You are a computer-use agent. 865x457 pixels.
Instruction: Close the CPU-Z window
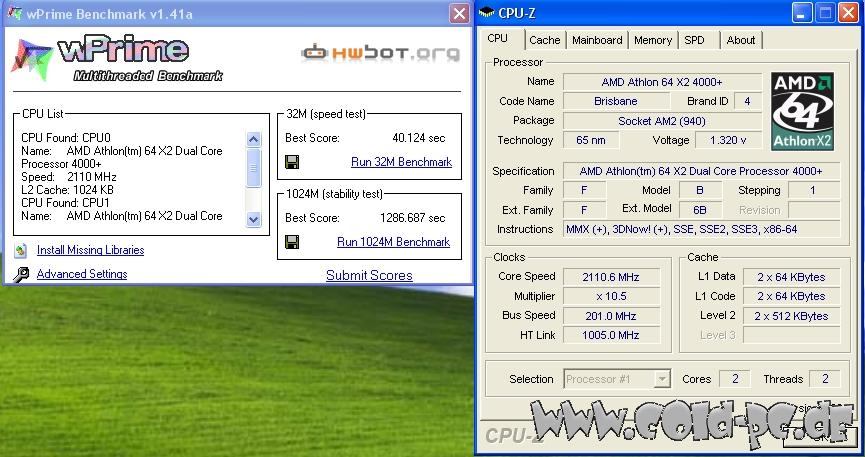[848, 13]
